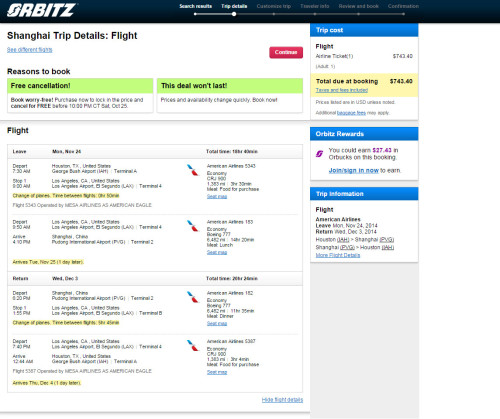
Task: Collapse with Hide flight details link
Action: [282, 400]
